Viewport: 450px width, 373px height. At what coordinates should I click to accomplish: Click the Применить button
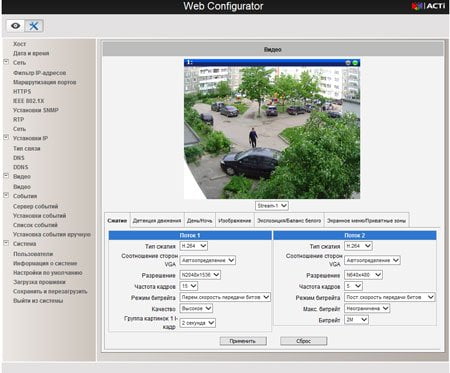(x=243, y=341)
